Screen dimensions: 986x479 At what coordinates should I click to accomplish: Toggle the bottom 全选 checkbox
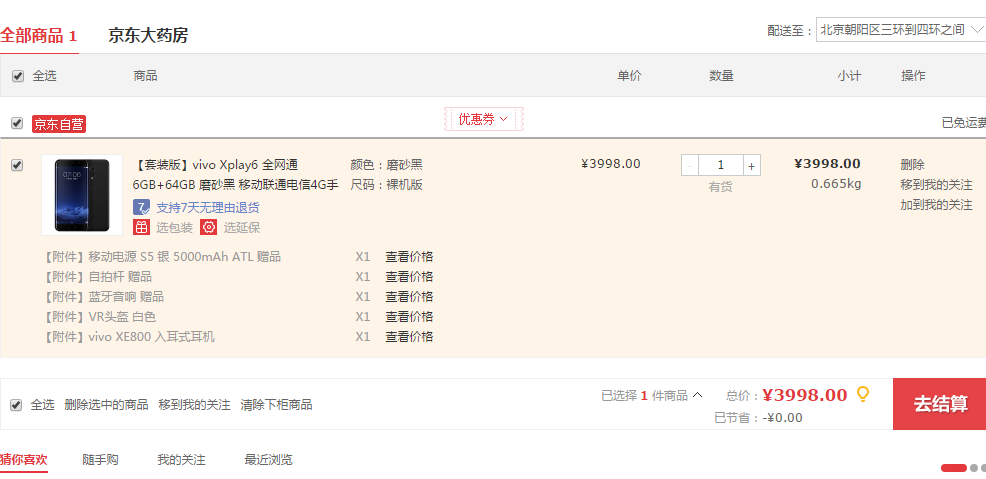click(16, 405)
